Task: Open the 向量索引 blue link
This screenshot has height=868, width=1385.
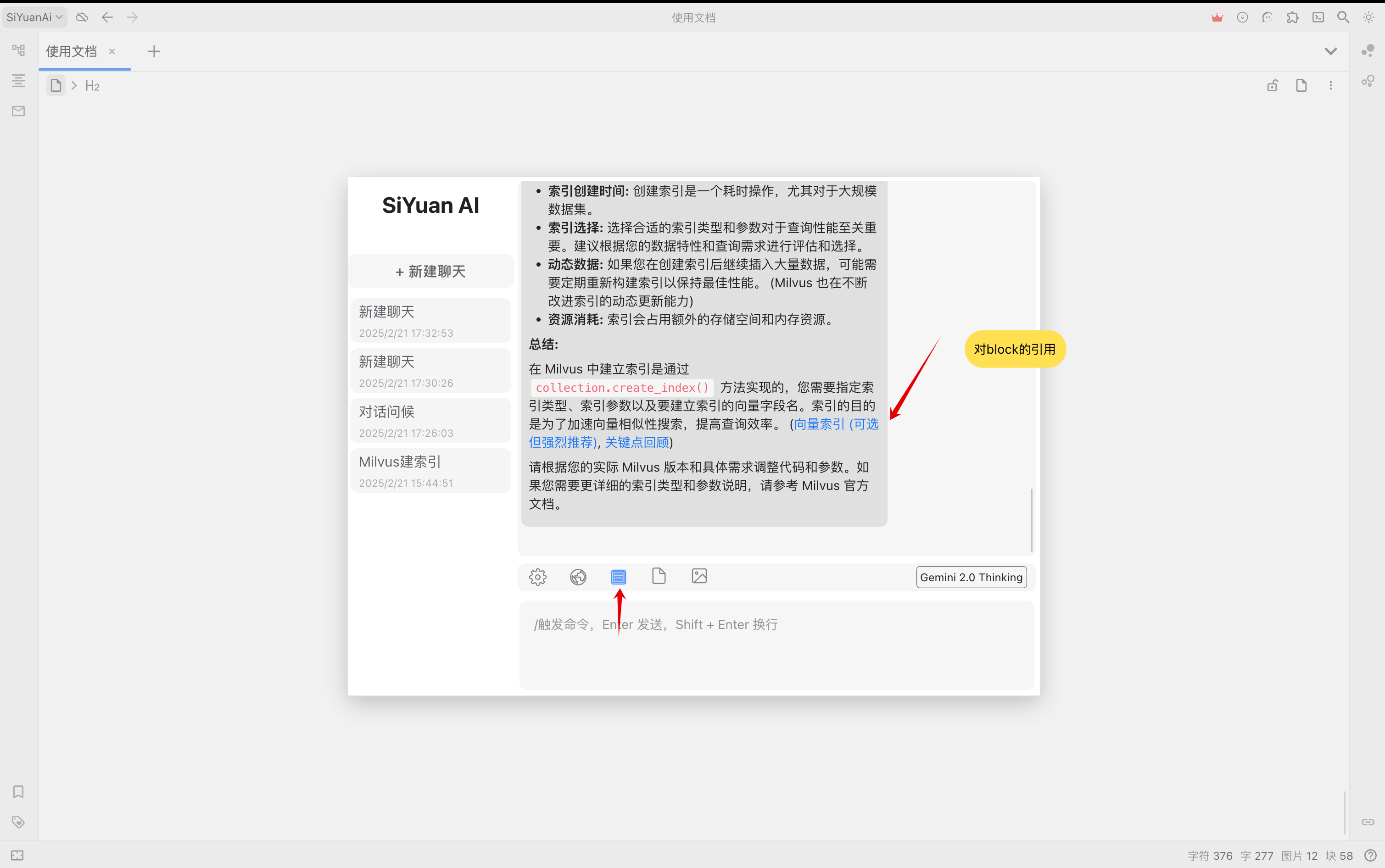Action: [x=820, y=424]
